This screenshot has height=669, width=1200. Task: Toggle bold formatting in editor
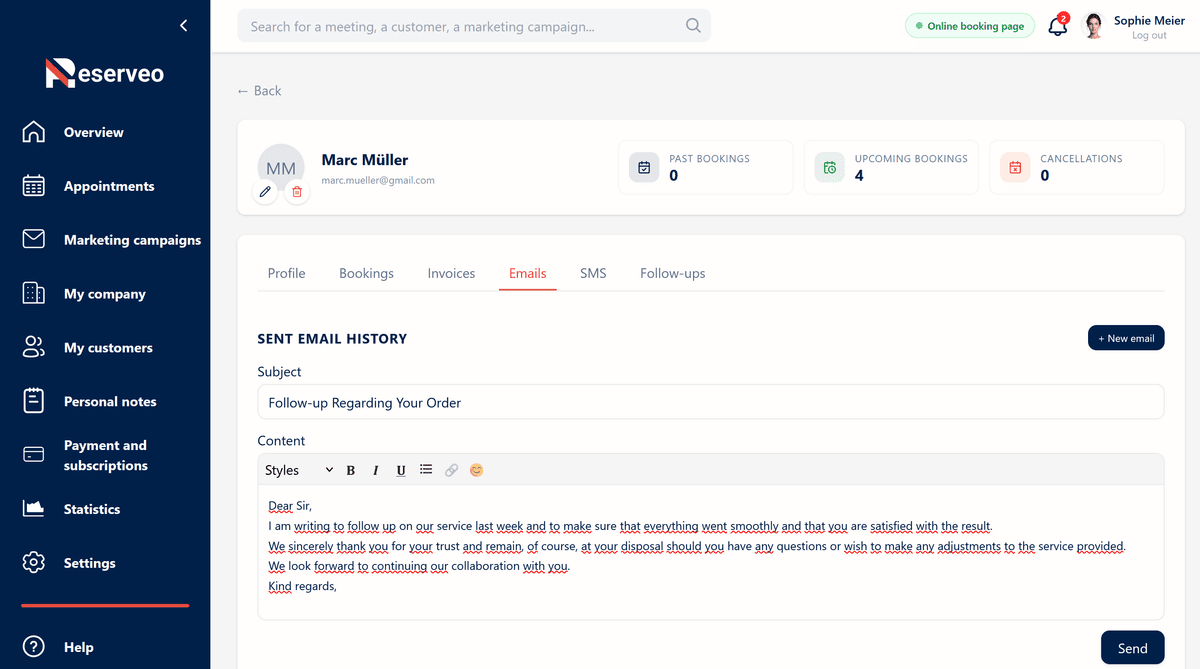(351, 470)
